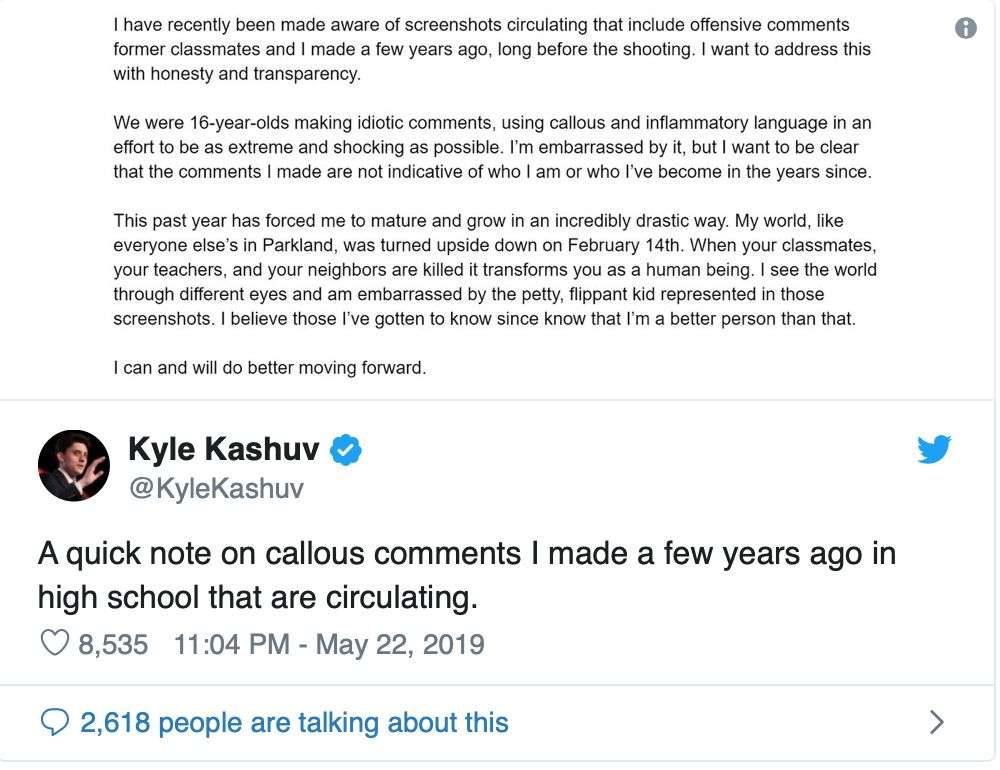Click the speech bubble reply icon
Image resolution: width=1000 pixels, height=770 pixels.
click(54, 722)
